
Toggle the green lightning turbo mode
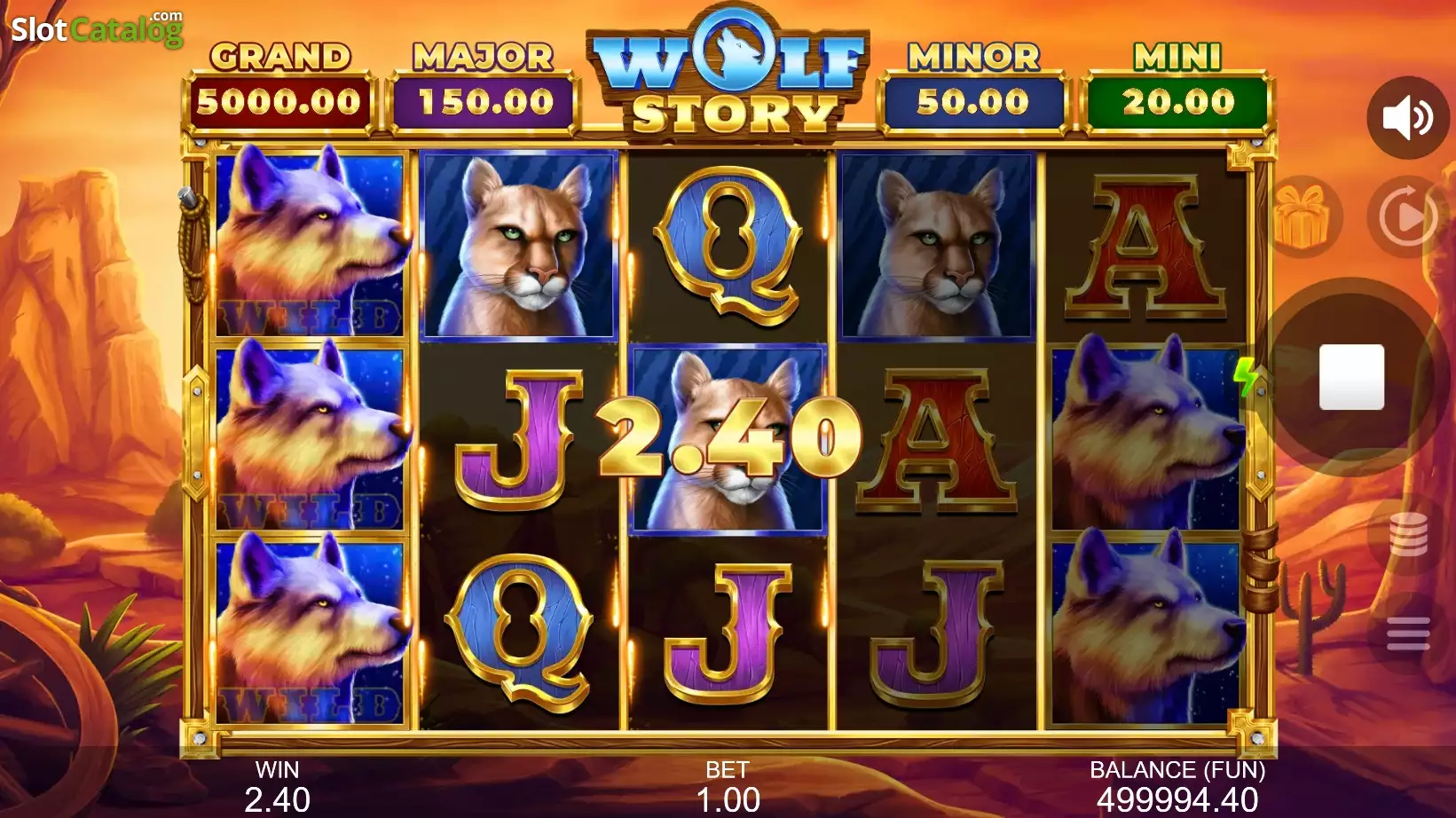pyautogui.click(x=1246, y=376)
